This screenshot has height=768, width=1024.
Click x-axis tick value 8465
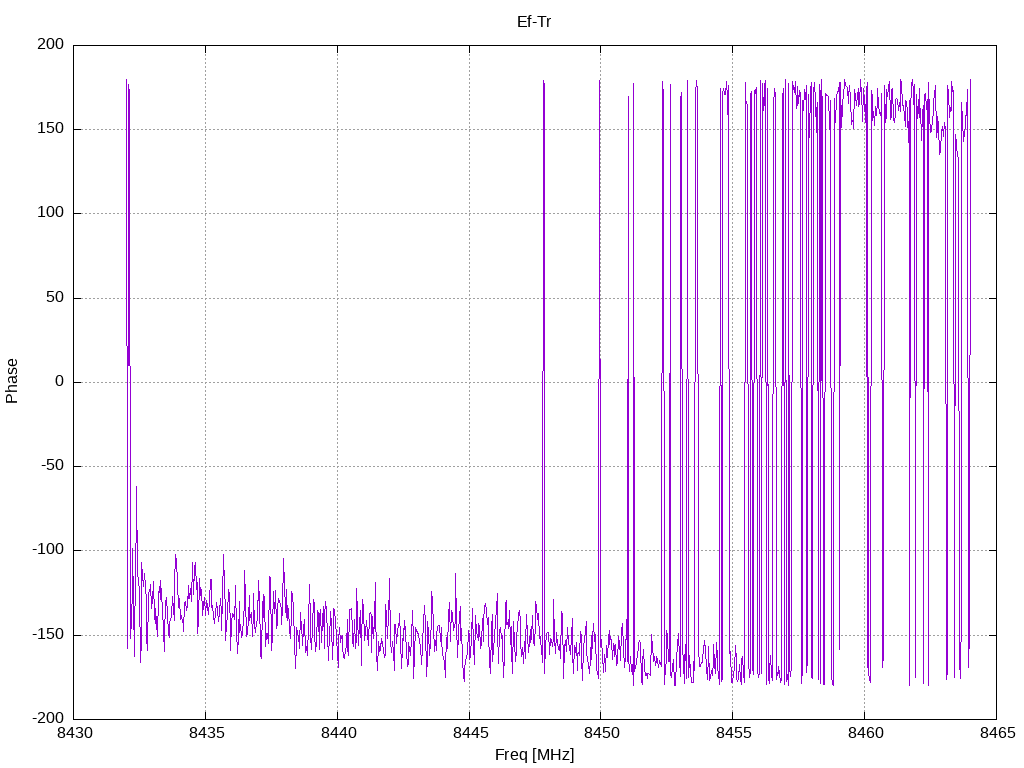click(x=997, y=733)
